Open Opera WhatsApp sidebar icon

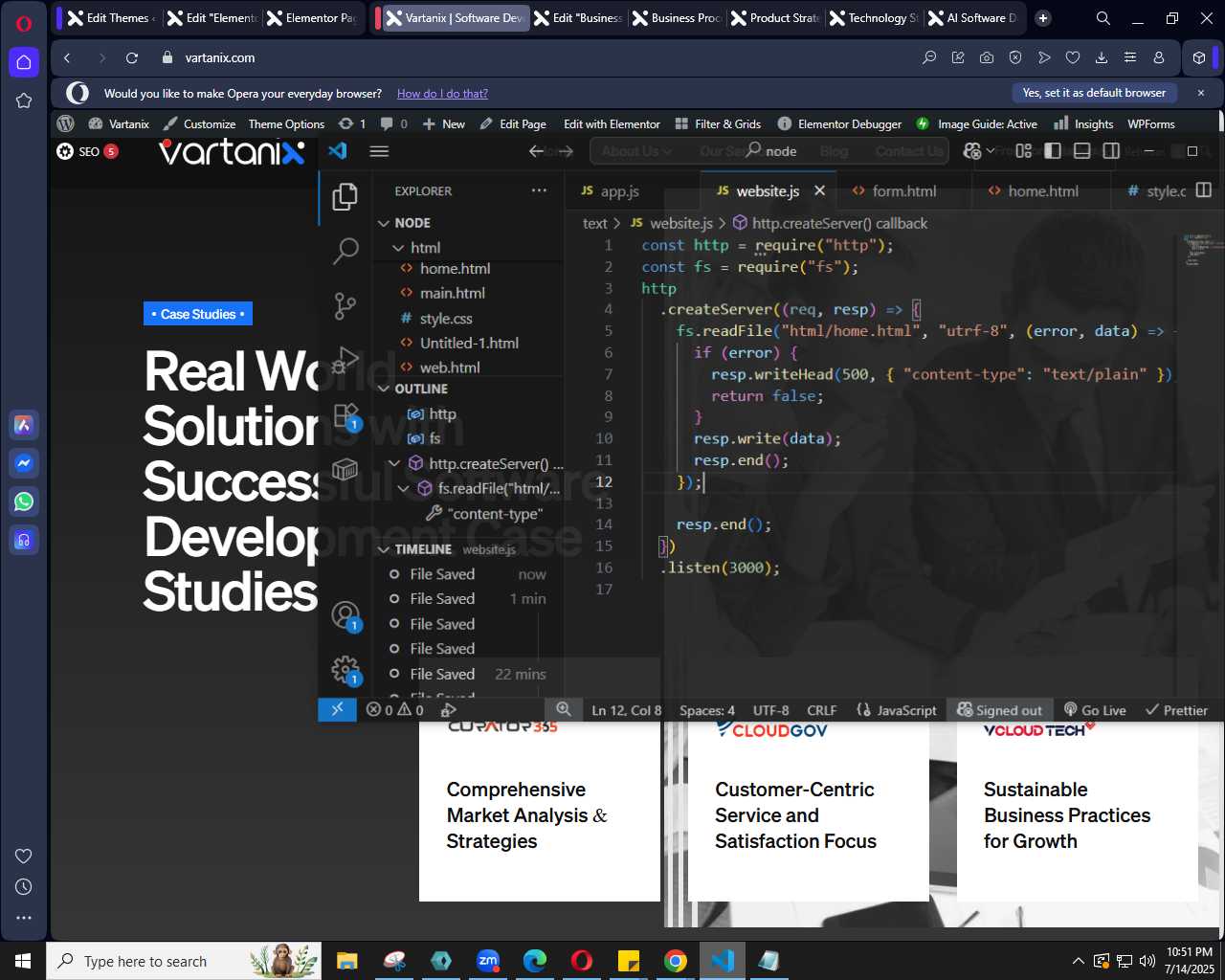24,501
